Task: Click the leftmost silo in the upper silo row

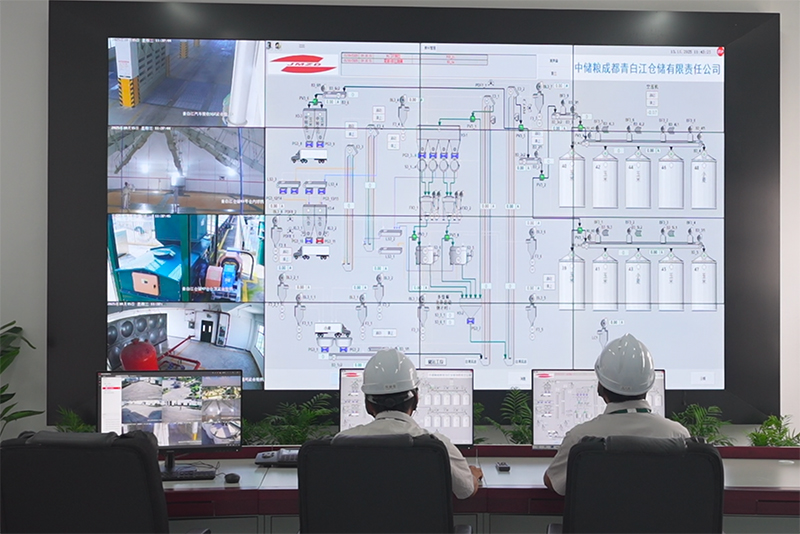Action: (x=571, y=180)
